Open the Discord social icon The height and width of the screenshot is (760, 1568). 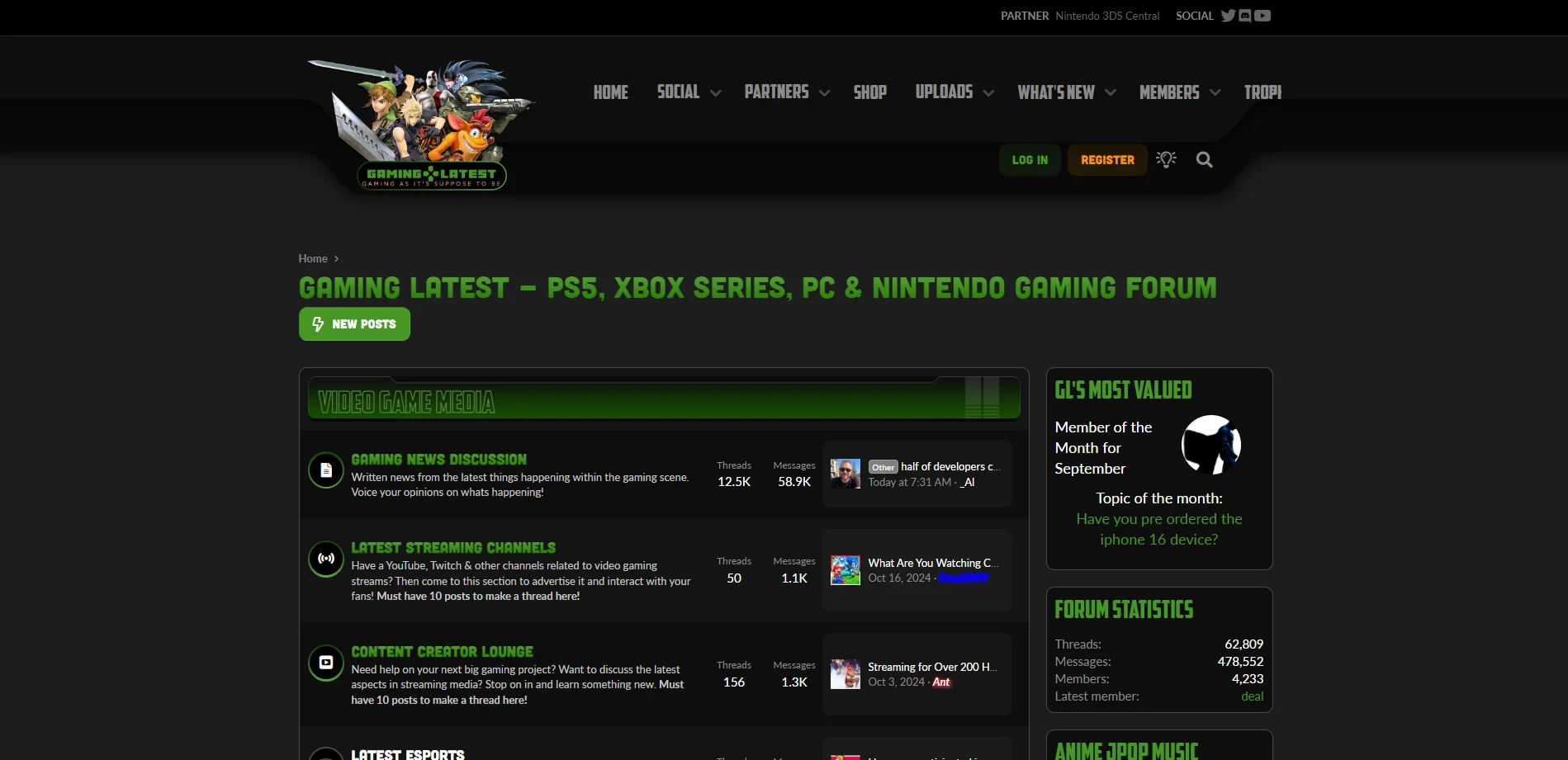tap(1245, 16)
